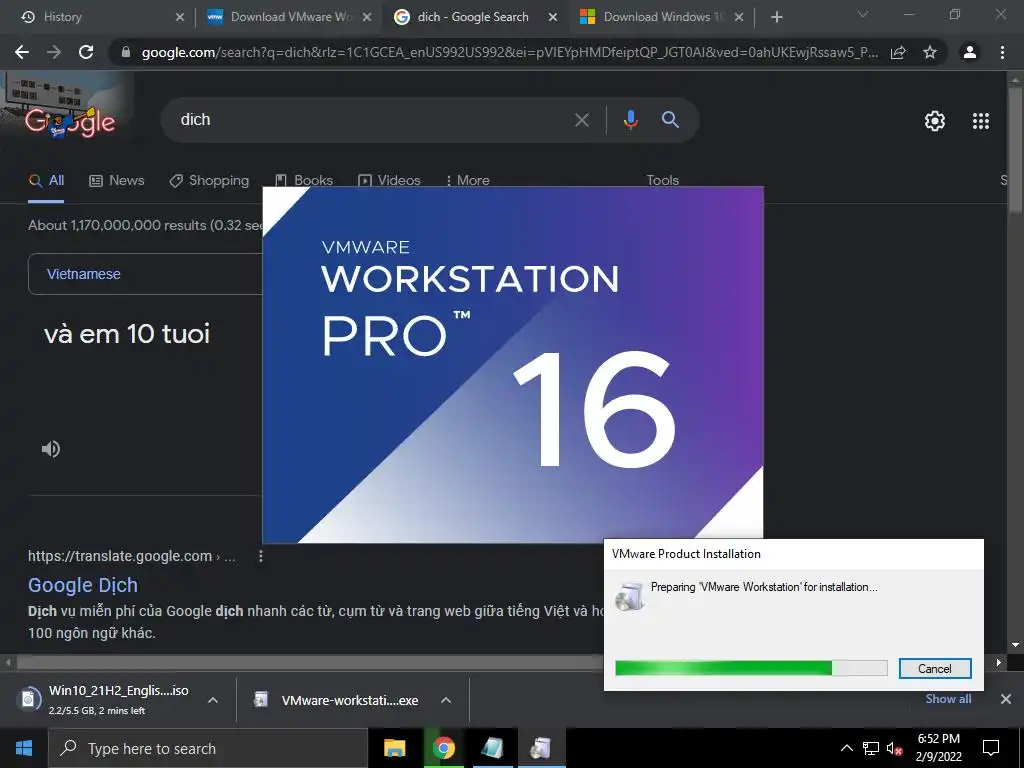Close the History tab
Viewport: 1024px width, 768px height.
(180, 17)
